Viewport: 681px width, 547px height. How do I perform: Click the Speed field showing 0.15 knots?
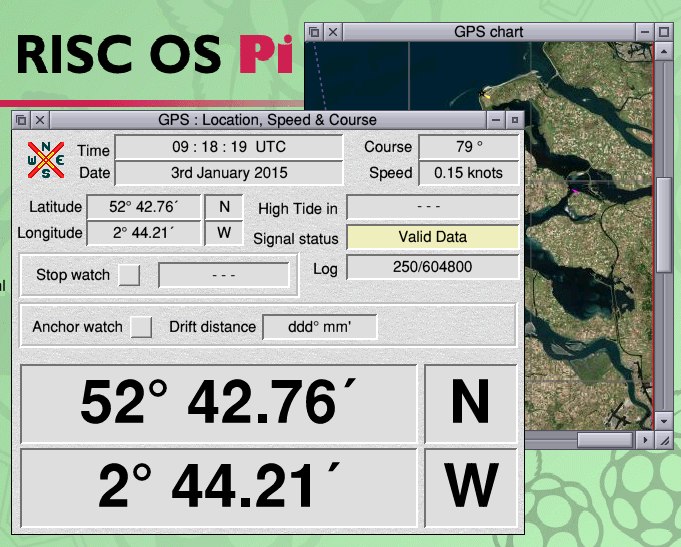[469, 173]
